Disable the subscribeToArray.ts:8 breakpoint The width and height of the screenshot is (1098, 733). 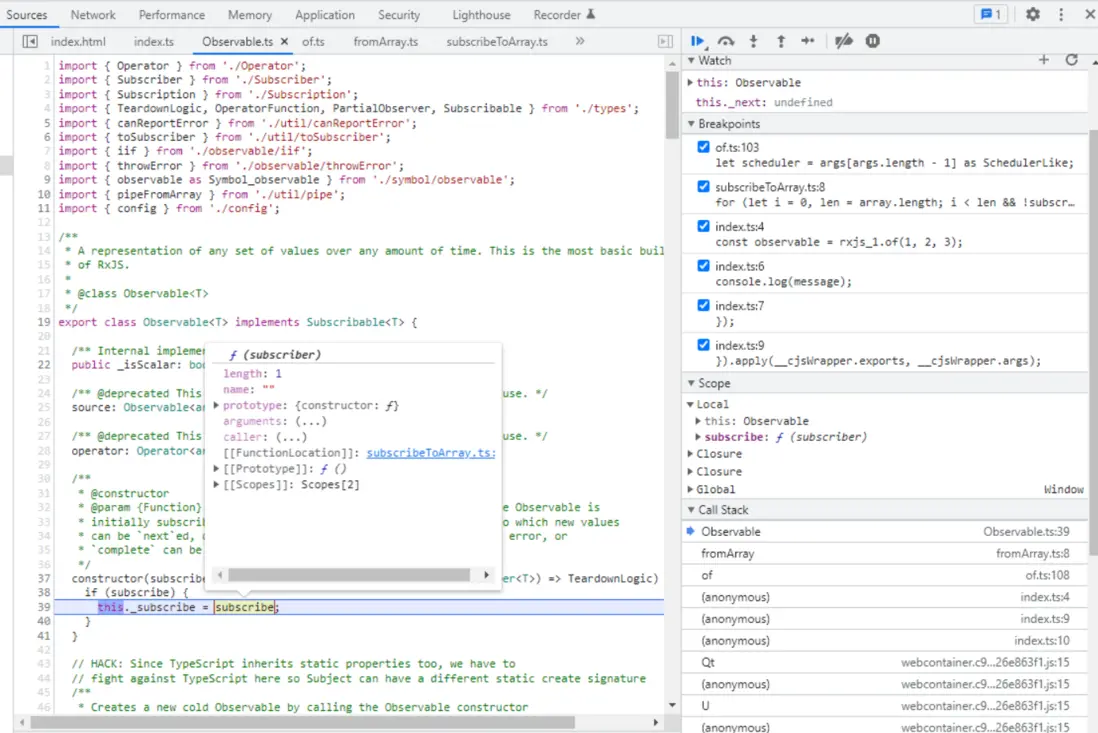click(703, 187)
